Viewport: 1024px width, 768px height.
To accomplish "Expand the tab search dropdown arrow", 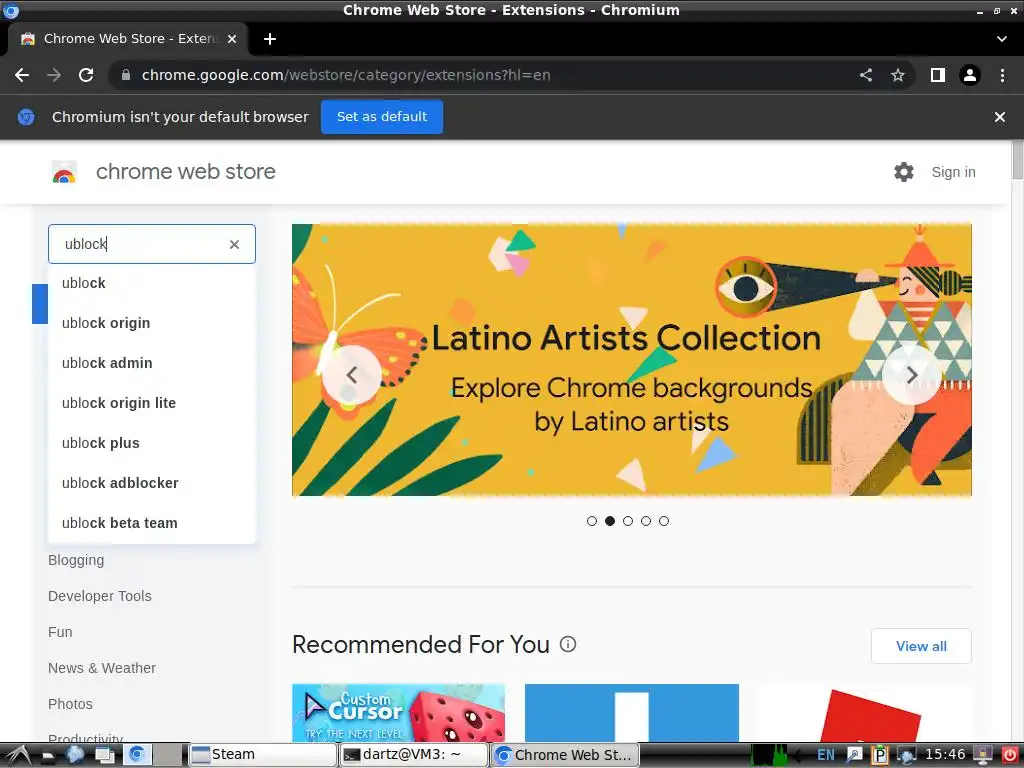I will click(1002, 39).
